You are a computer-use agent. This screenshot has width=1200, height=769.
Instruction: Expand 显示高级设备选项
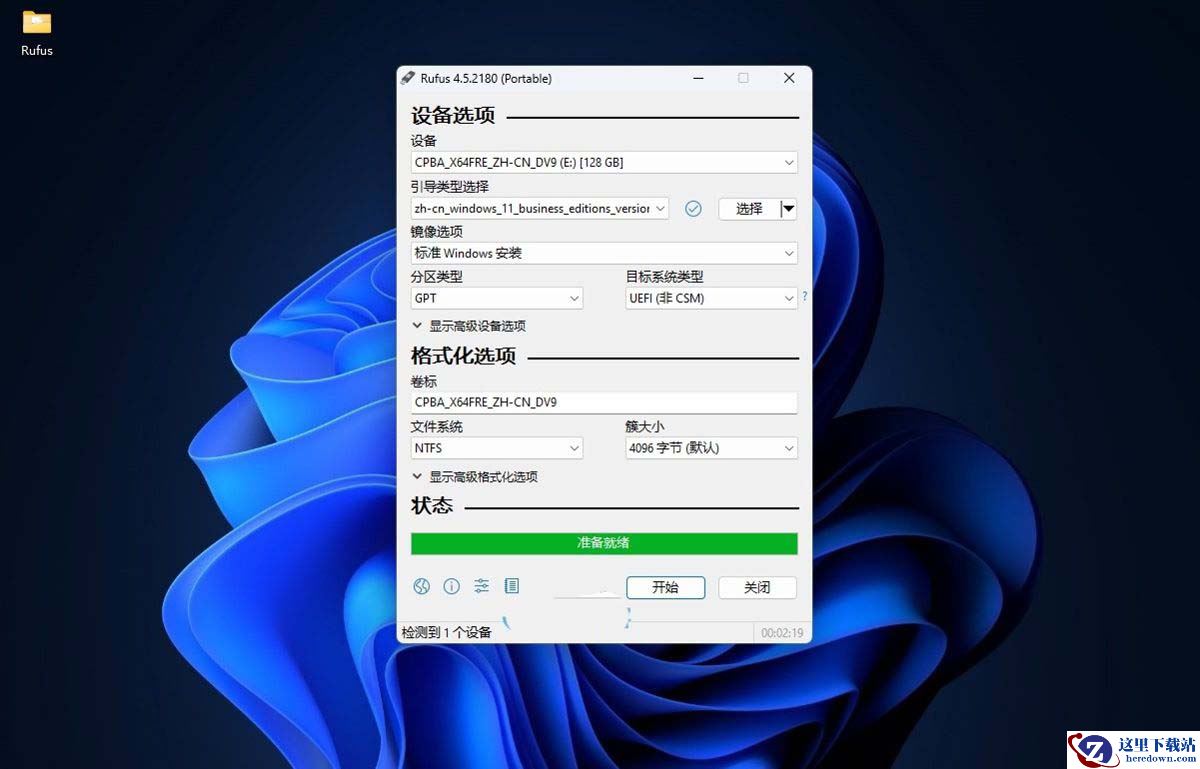[x=469, y=326]
